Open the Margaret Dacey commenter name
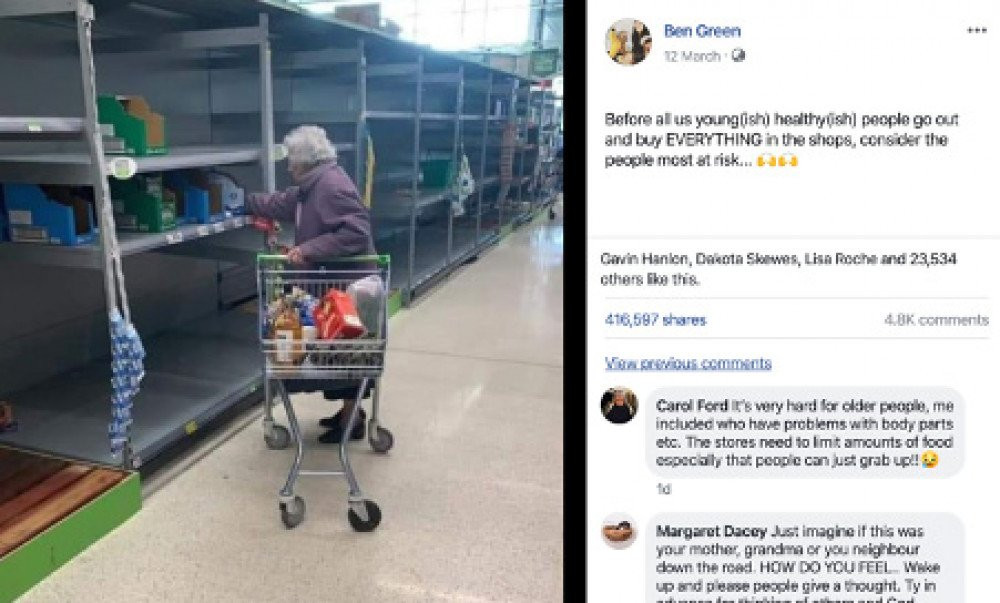 tap(711, 532)
